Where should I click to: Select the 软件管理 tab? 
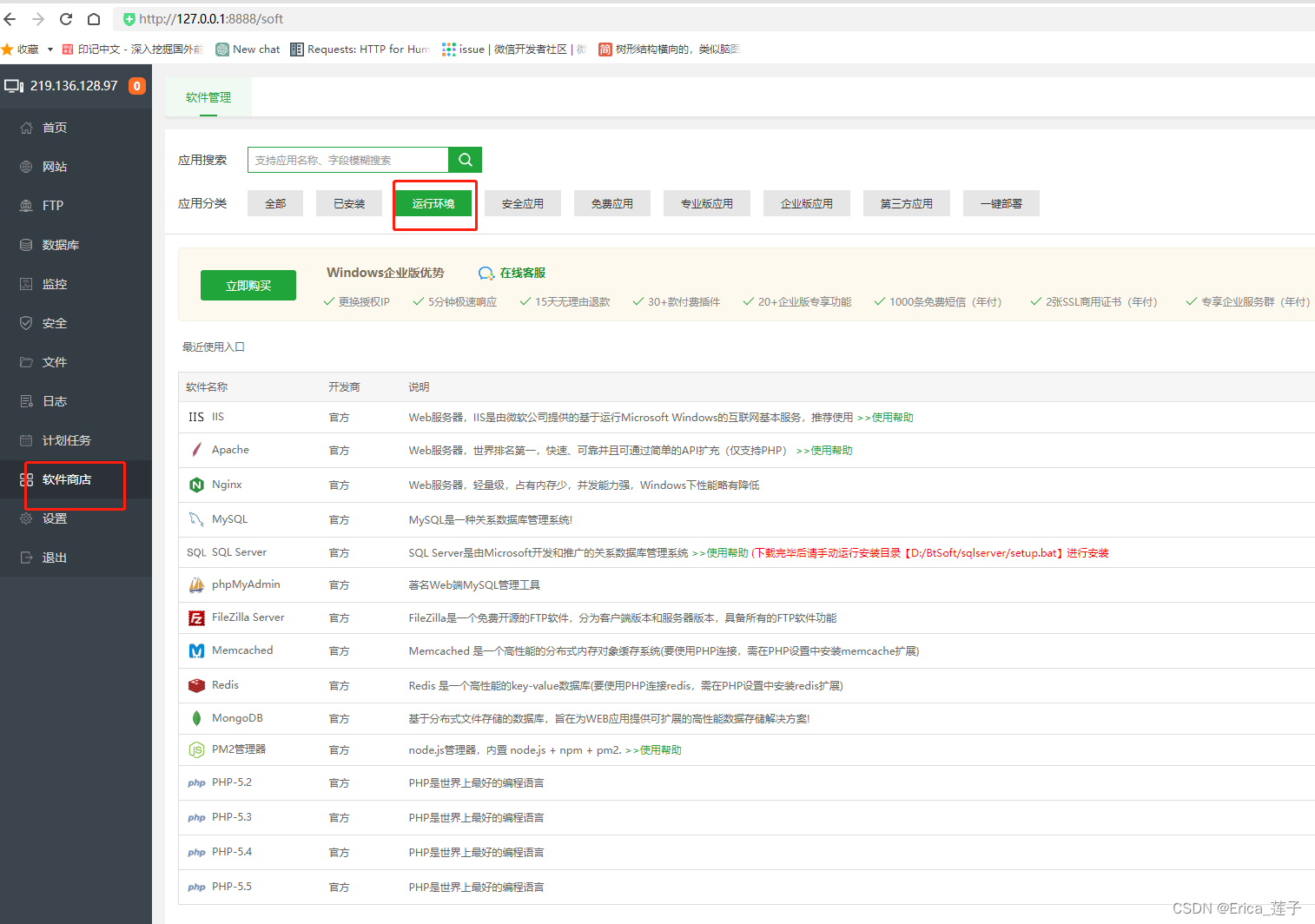coord(208,97)
